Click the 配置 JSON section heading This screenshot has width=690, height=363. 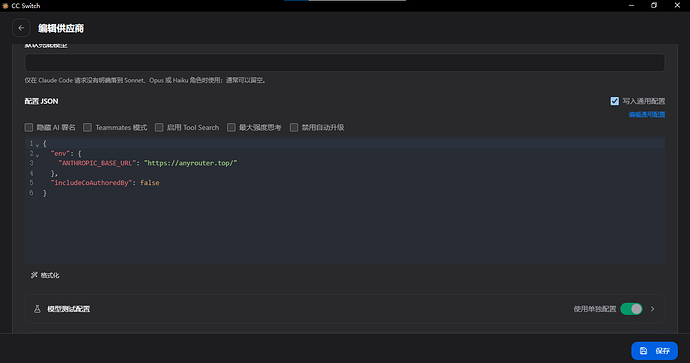41,101
